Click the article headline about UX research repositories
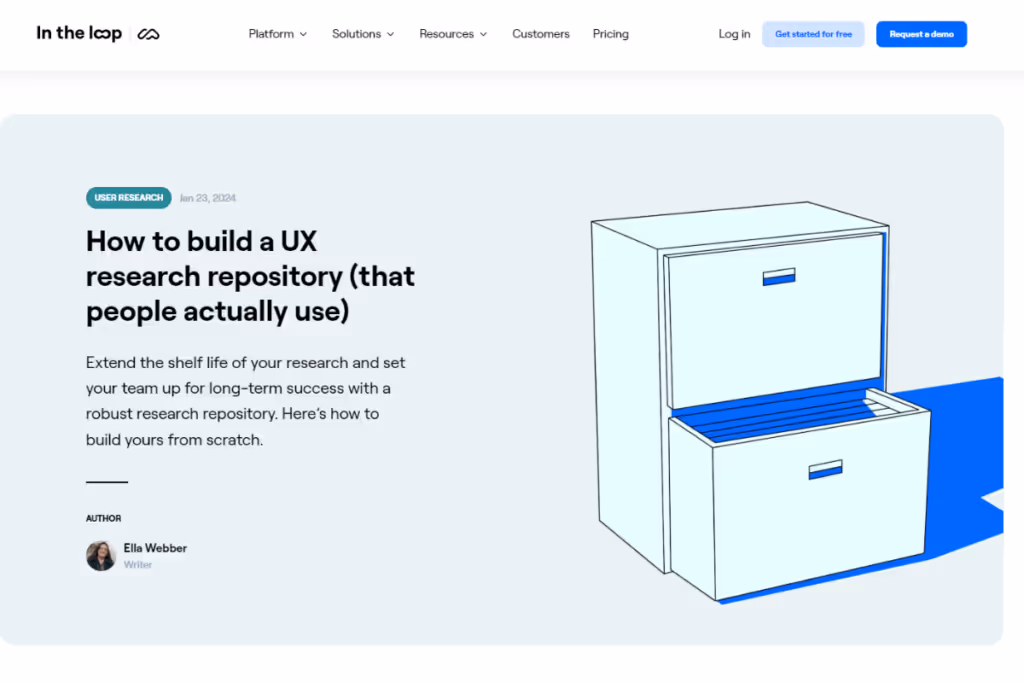 (x=250, y=276)
